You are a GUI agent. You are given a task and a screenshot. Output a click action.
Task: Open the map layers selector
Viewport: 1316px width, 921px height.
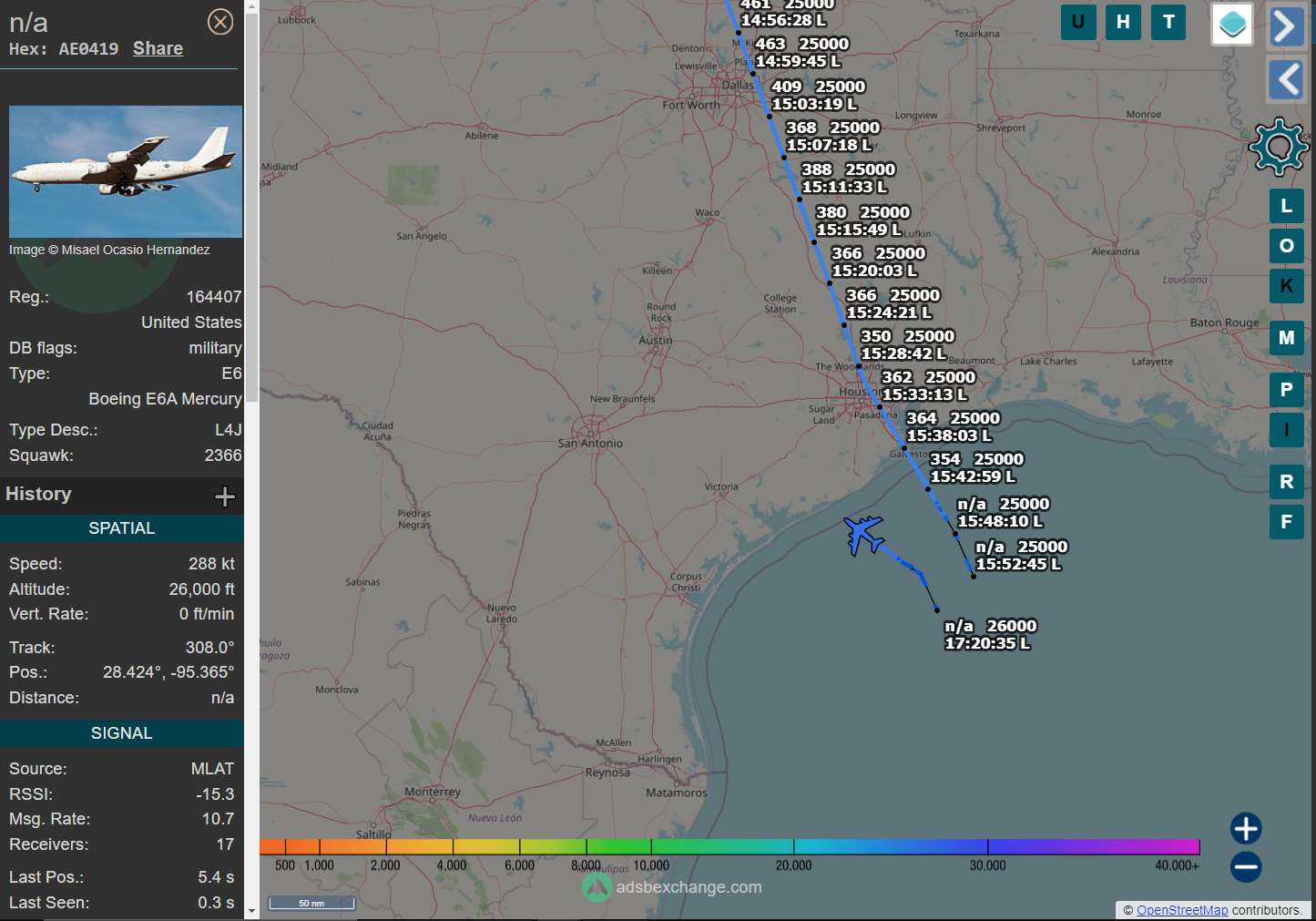1232,25
